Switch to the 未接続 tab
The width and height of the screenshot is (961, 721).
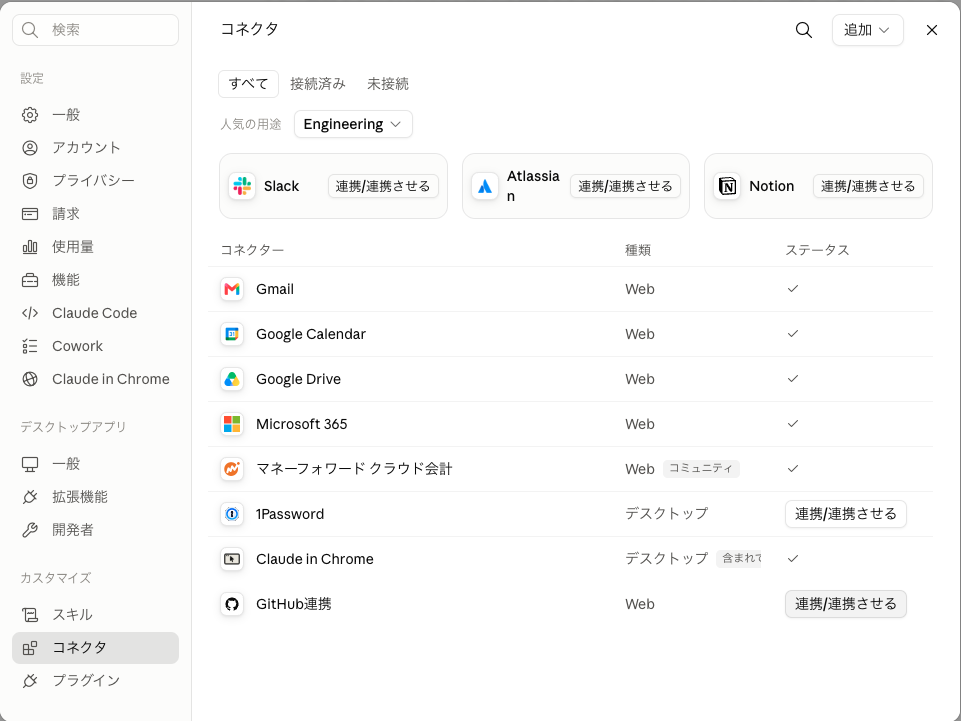[387, 84]
